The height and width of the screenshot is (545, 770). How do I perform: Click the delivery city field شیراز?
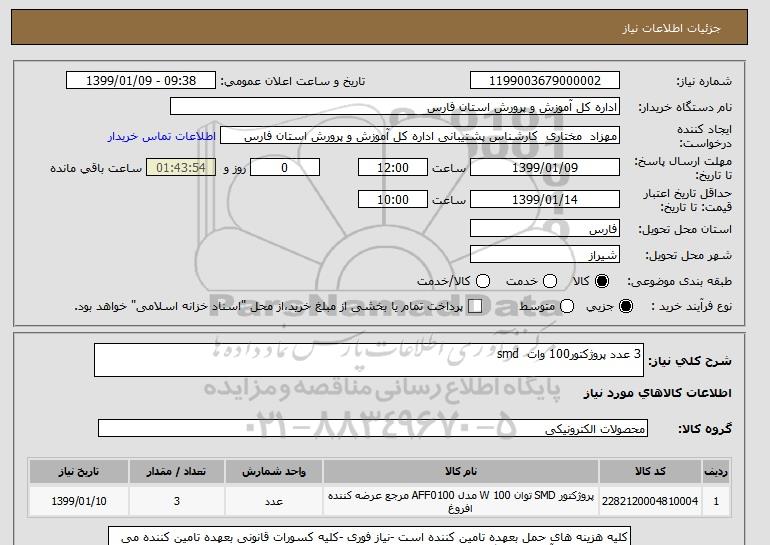pos(545,255)
